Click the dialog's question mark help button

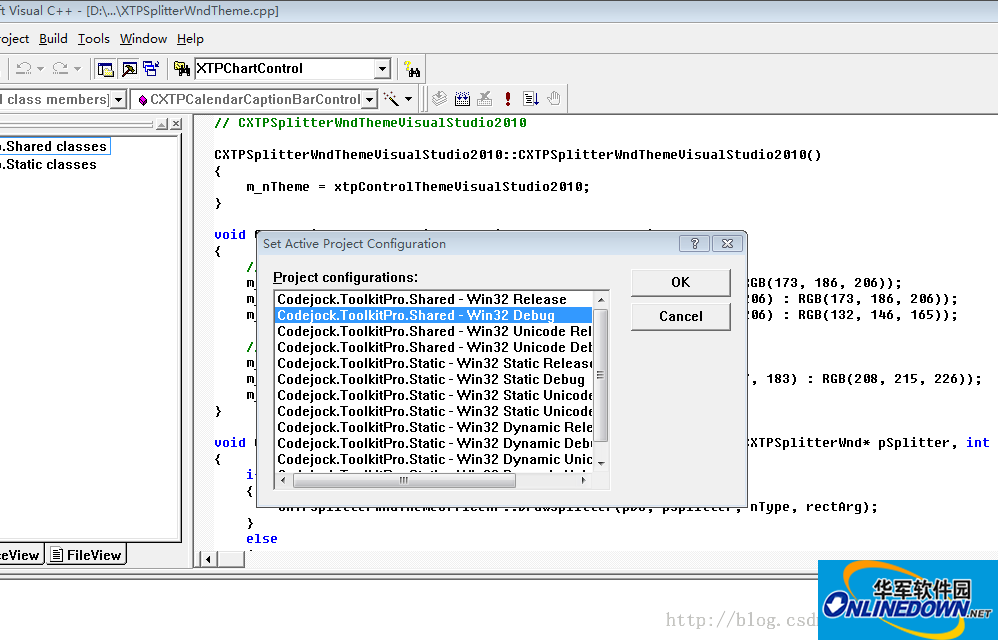[694, 244]
